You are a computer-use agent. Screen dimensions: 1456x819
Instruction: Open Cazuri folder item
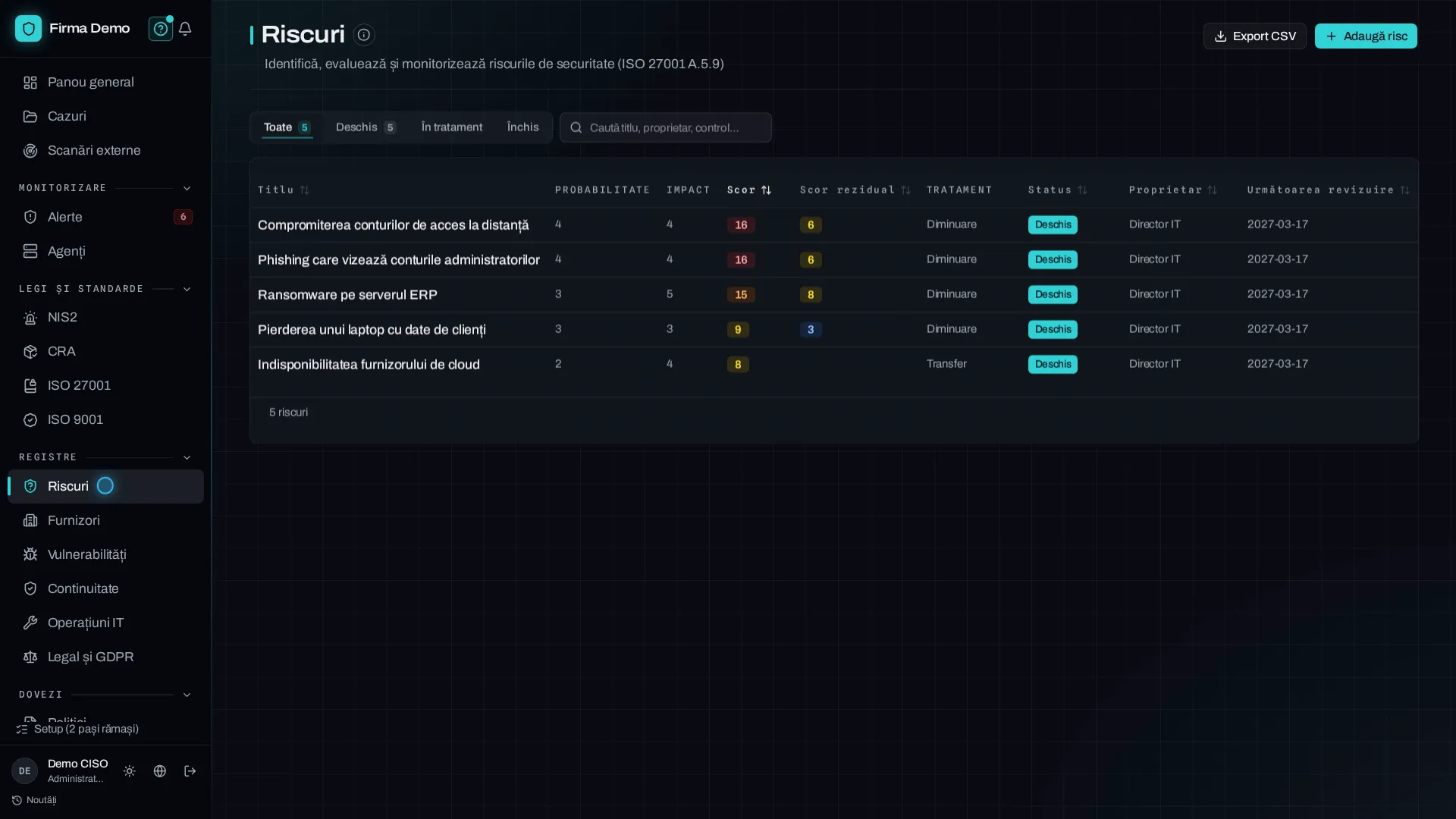click(105, 116)
